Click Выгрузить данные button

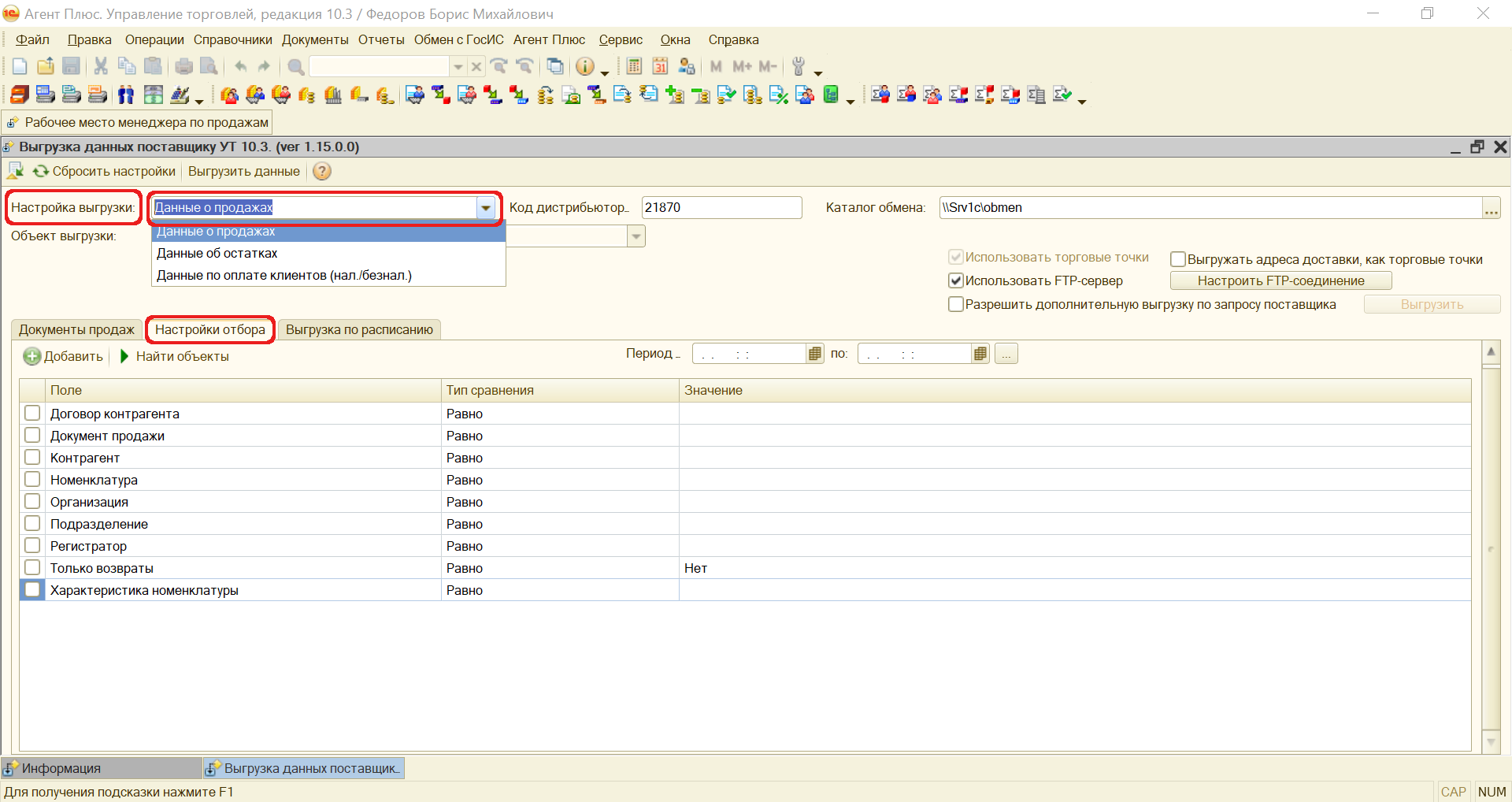click(244, 171)
